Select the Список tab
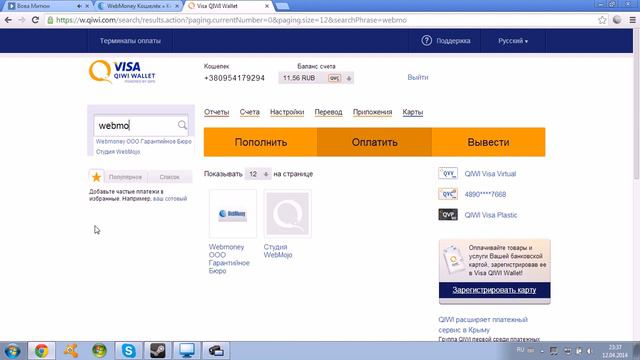The width and height of the screenshot is (640, 360). tap(169, 177)
